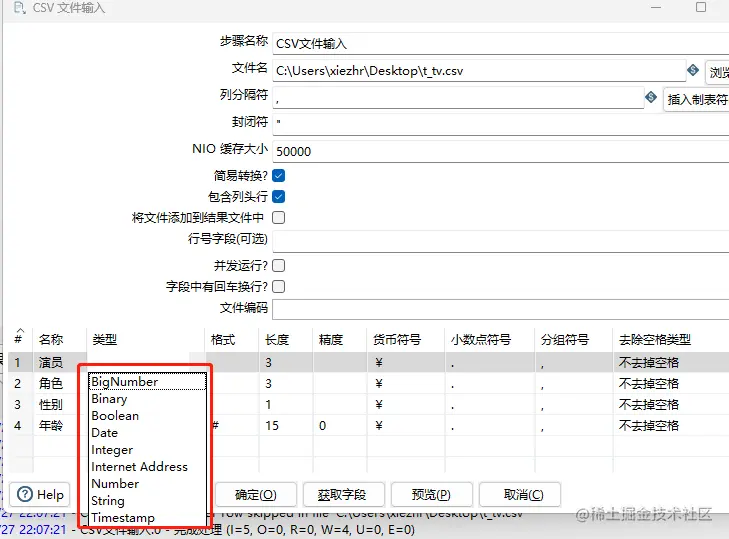Click the 取消(C) button

(519, 494)
